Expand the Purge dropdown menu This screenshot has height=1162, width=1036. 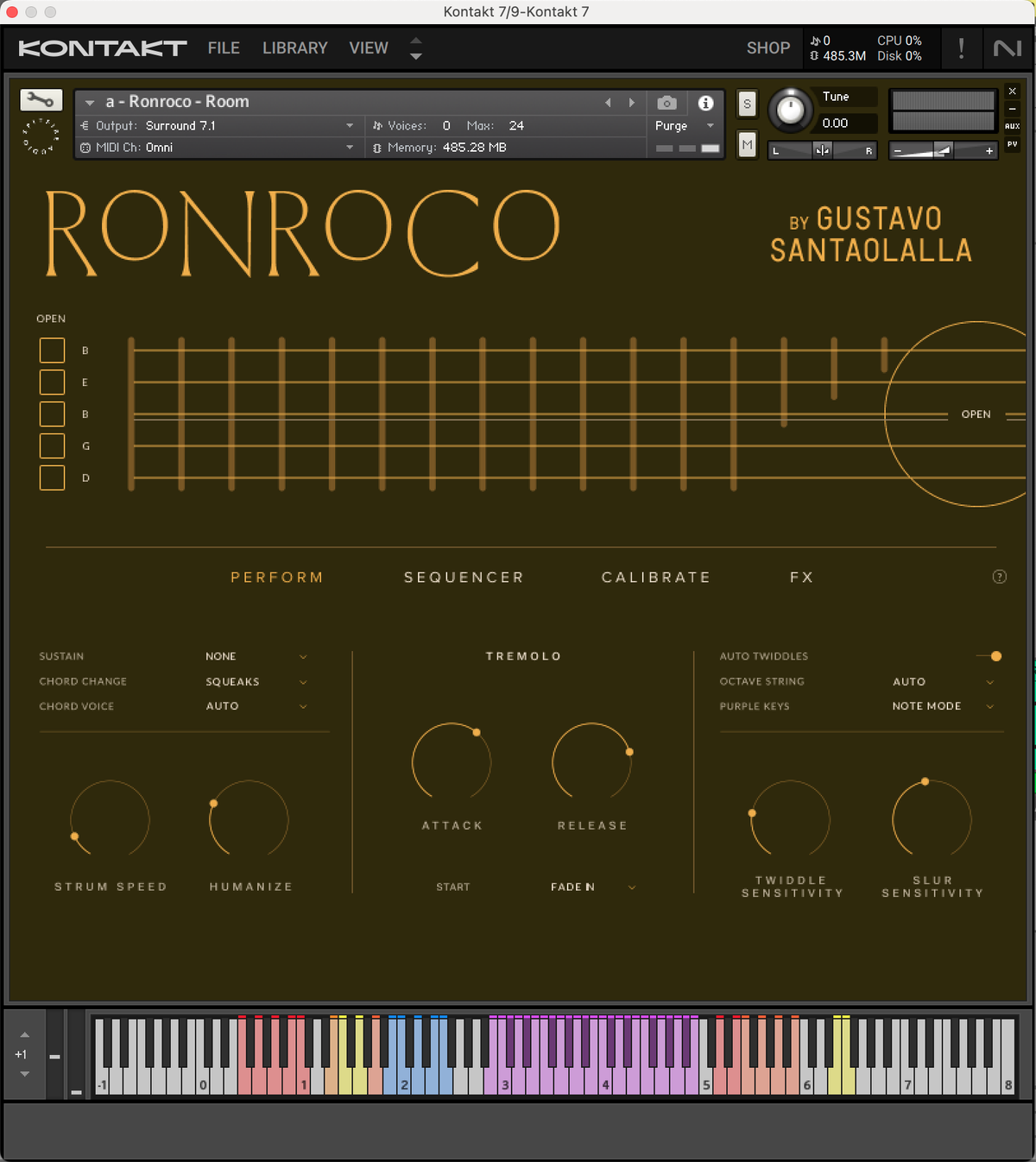tap(685, 126)
